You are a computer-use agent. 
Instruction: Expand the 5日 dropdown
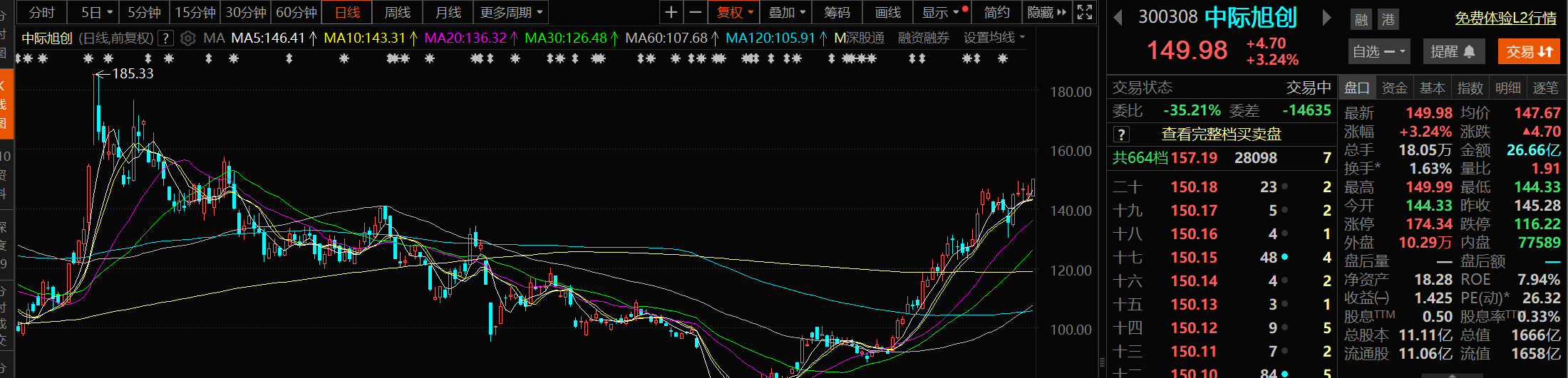[97, 12]
